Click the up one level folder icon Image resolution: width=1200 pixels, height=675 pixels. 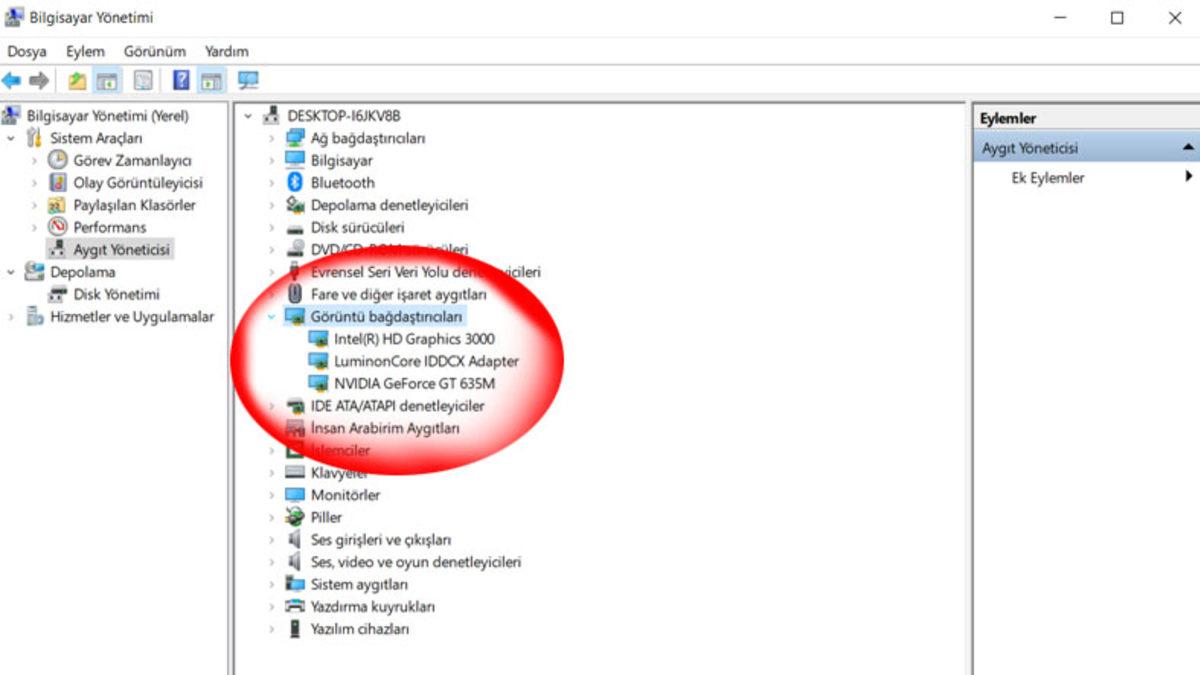pyautogui.click(x=77, y=81)
